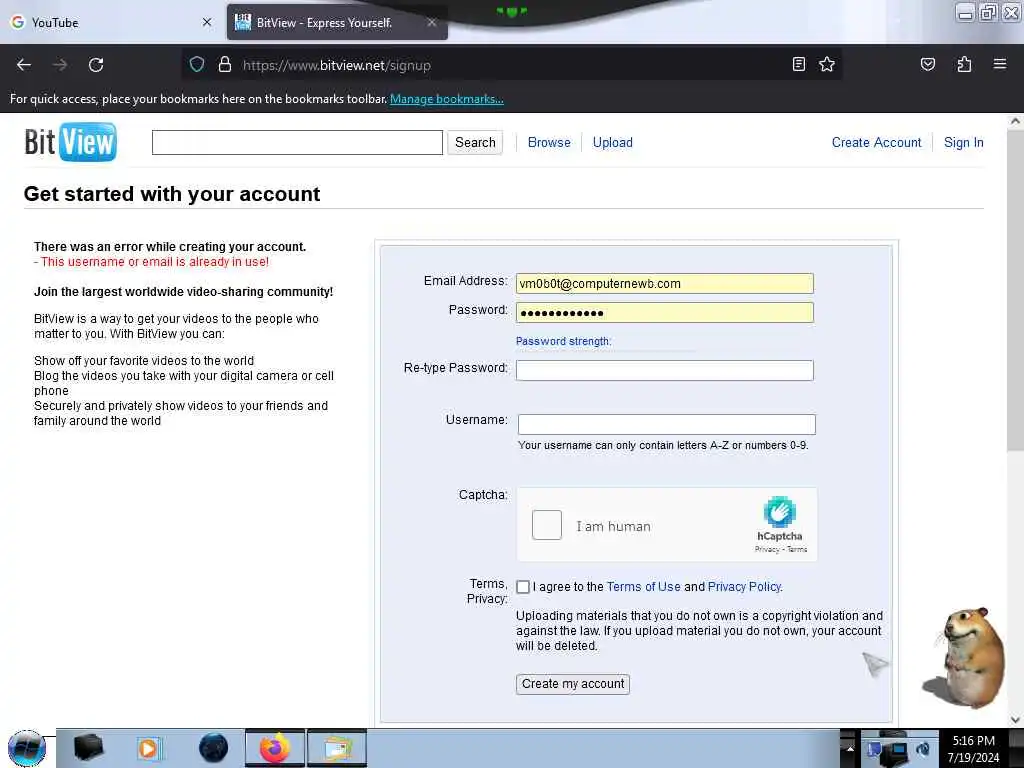Open the Firefox hamburger menu

pyautogui.click(x=999, y=64)
